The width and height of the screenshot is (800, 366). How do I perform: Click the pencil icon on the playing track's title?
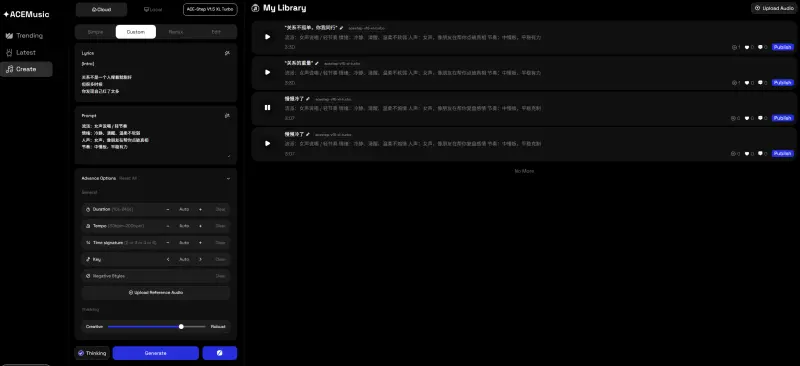[x=308, y=99]
